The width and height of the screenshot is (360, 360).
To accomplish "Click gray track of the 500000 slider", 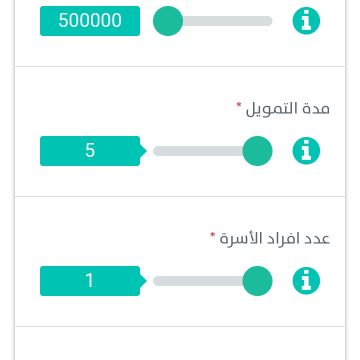I will pos(227,21).
